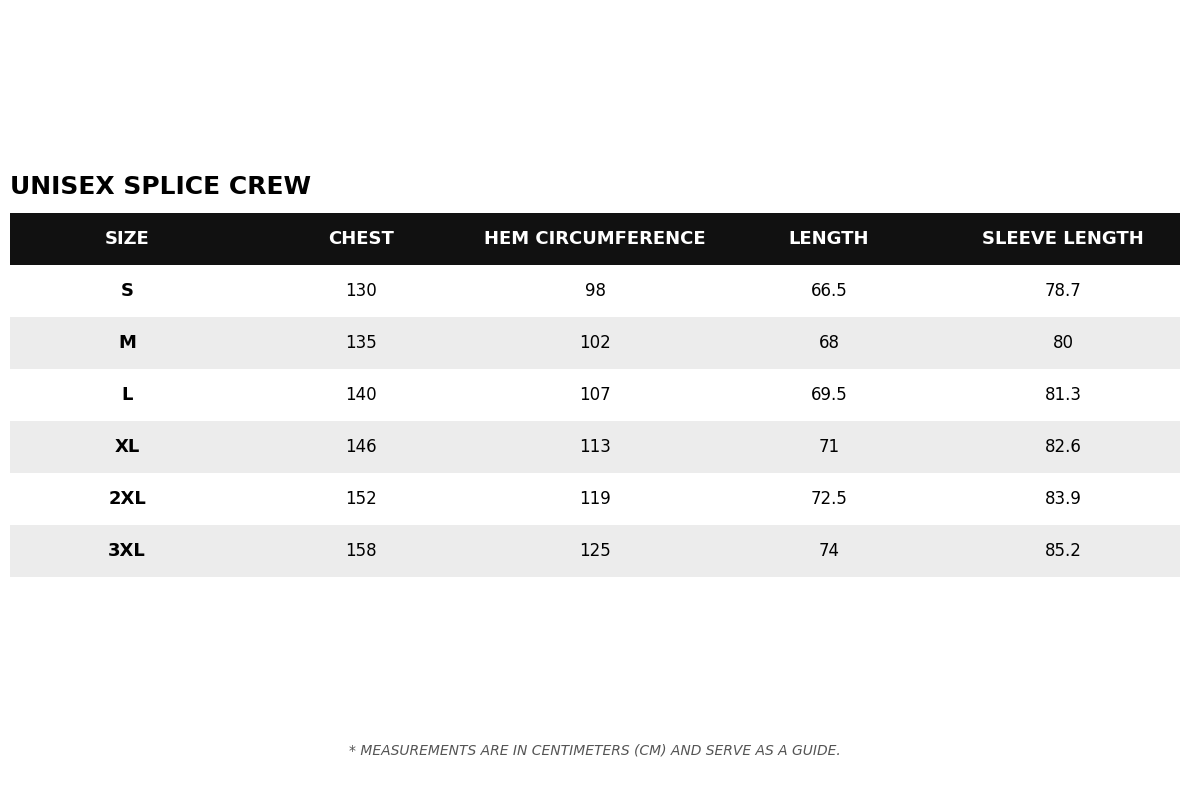1189x790 pixels.
Task: Click chest value 152 in 2XL row
Action: pyautogui.click(x=361, y=498)
